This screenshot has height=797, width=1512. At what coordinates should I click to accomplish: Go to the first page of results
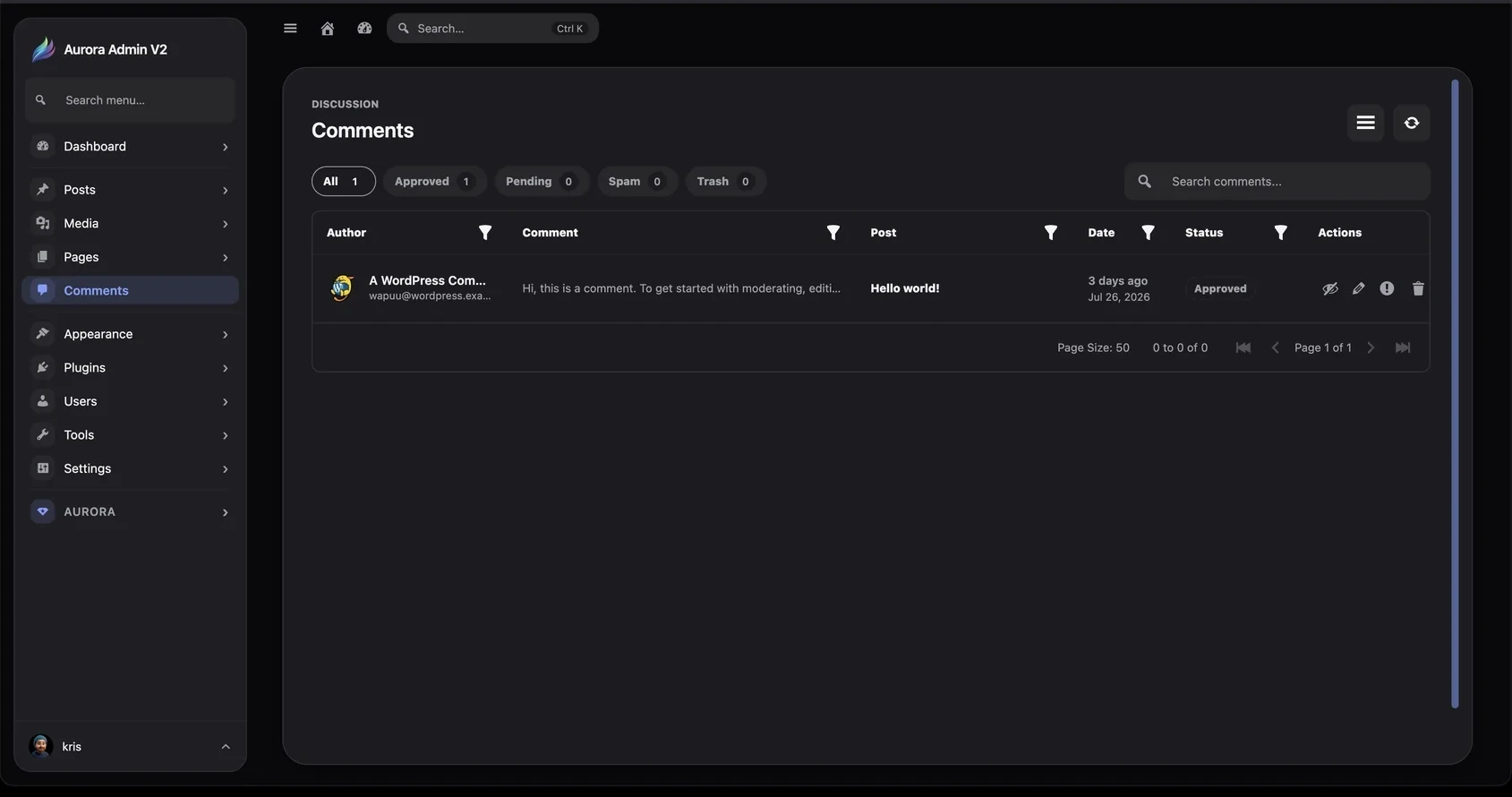coord(1243,347)
